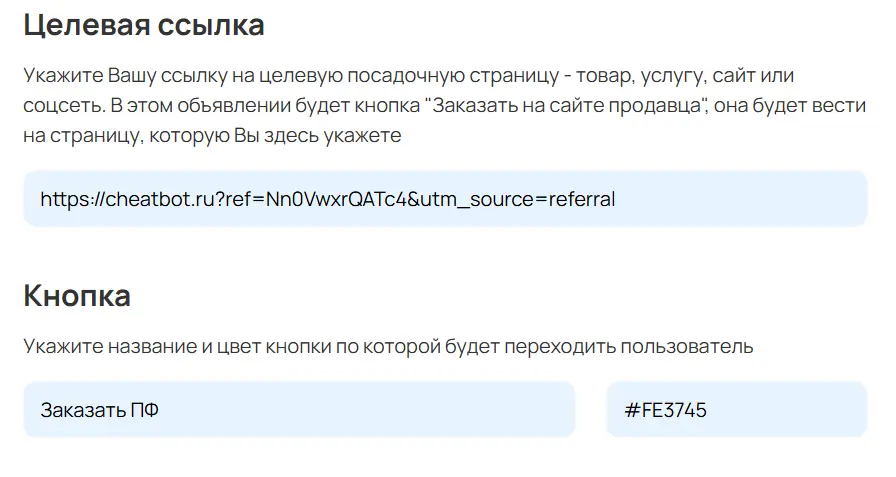Image resolution: width=896 pixels, height=477 pixels.
Task: Click the target link URL input field
Action: 445,199
